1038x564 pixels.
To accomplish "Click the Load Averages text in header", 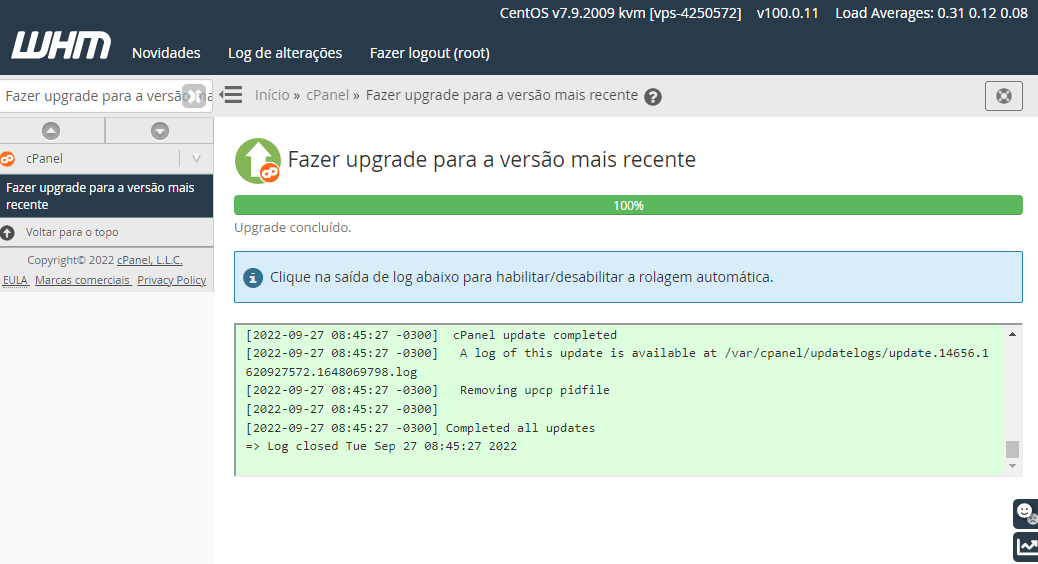I will (x=931, y=13).
